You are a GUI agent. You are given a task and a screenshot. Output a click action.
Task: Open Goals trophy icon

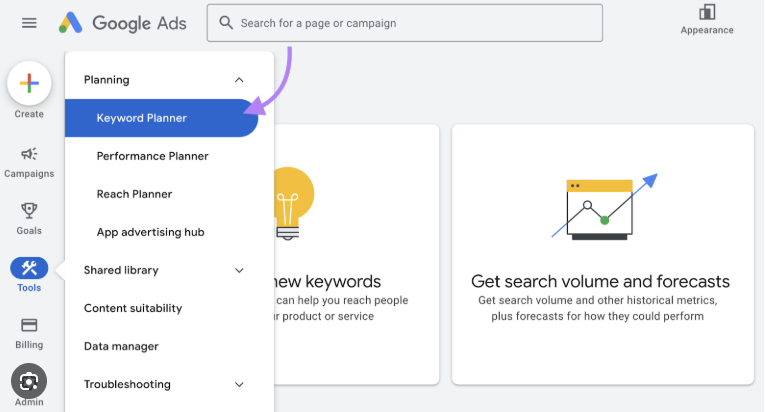pyautogui.click(x=29, y=211)
